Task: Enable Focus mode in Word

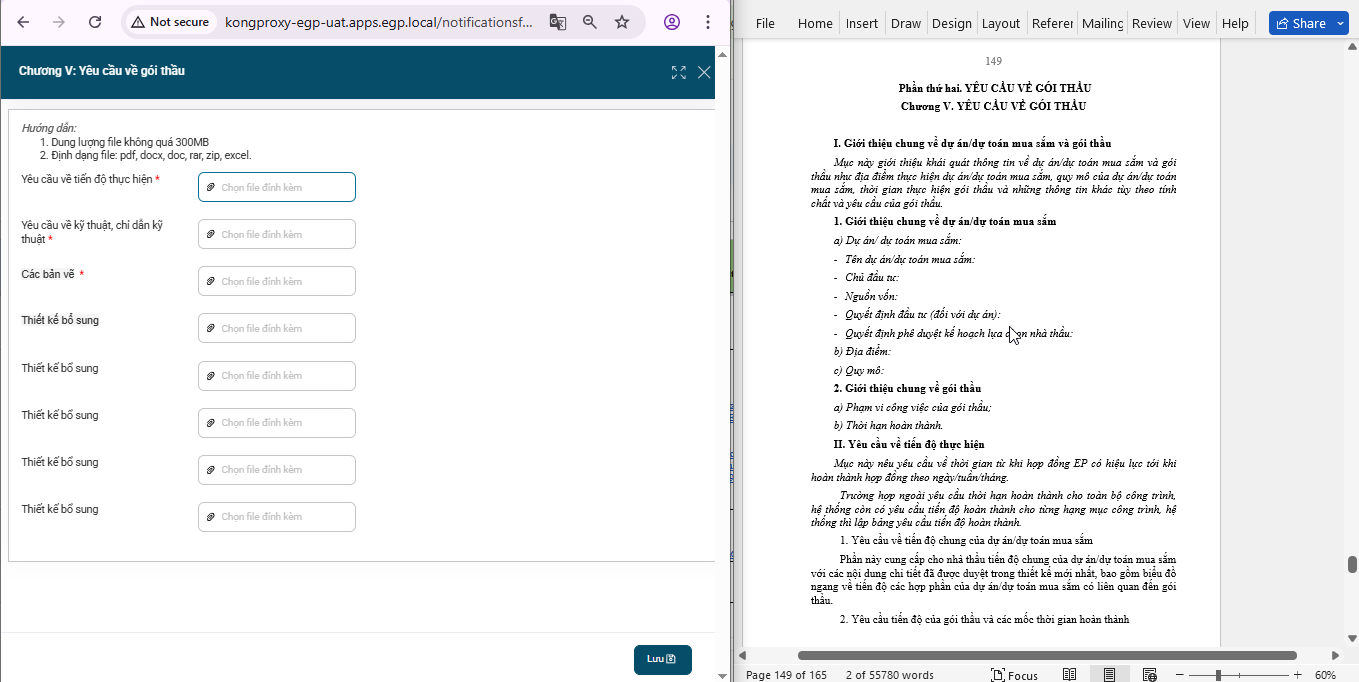Action: (1014, 675)
